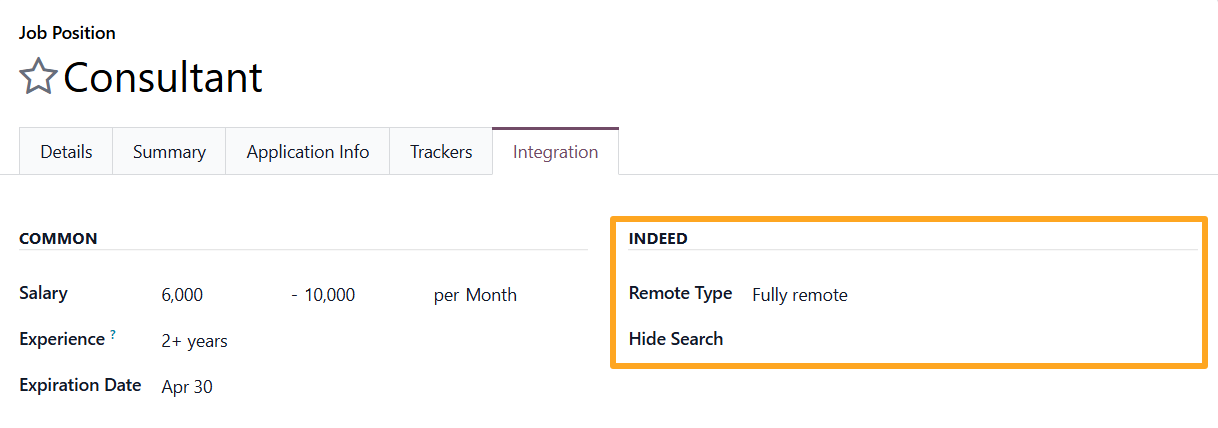Select the Trackers tab

click(x=441, y=152)
